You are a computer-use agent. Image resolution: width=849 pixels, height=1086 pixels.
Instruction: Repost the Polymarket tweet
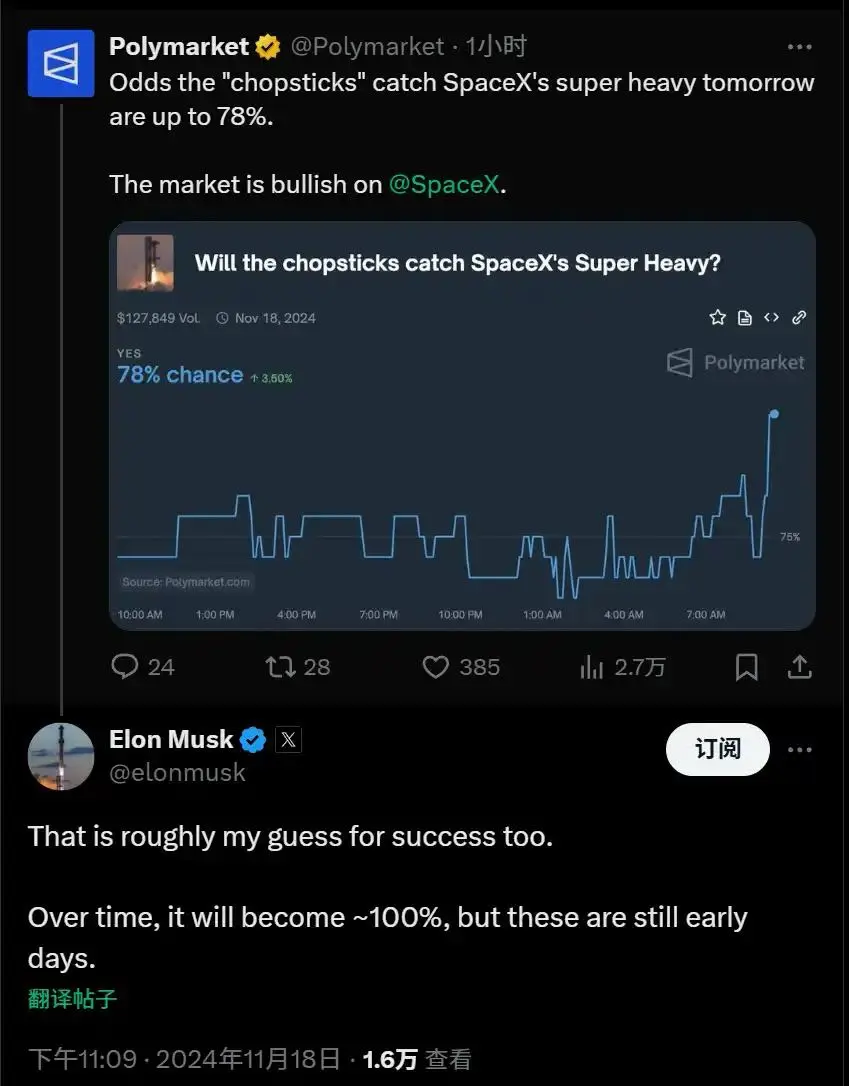click(281, 667)
